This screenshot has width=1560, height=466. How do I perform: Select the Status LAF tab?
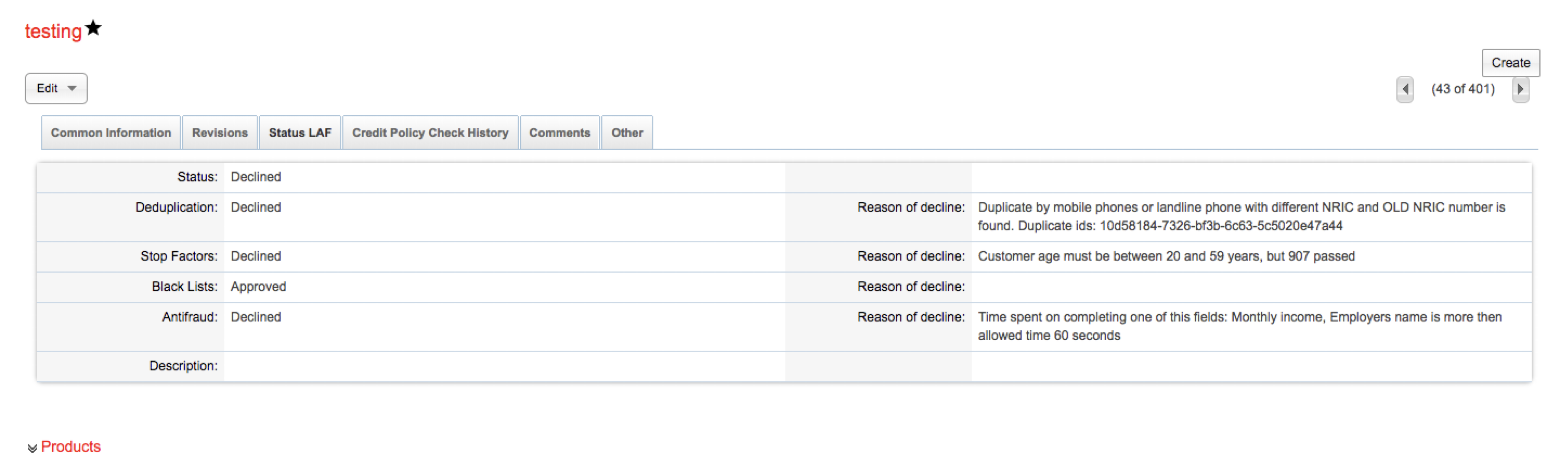[300, 133]
